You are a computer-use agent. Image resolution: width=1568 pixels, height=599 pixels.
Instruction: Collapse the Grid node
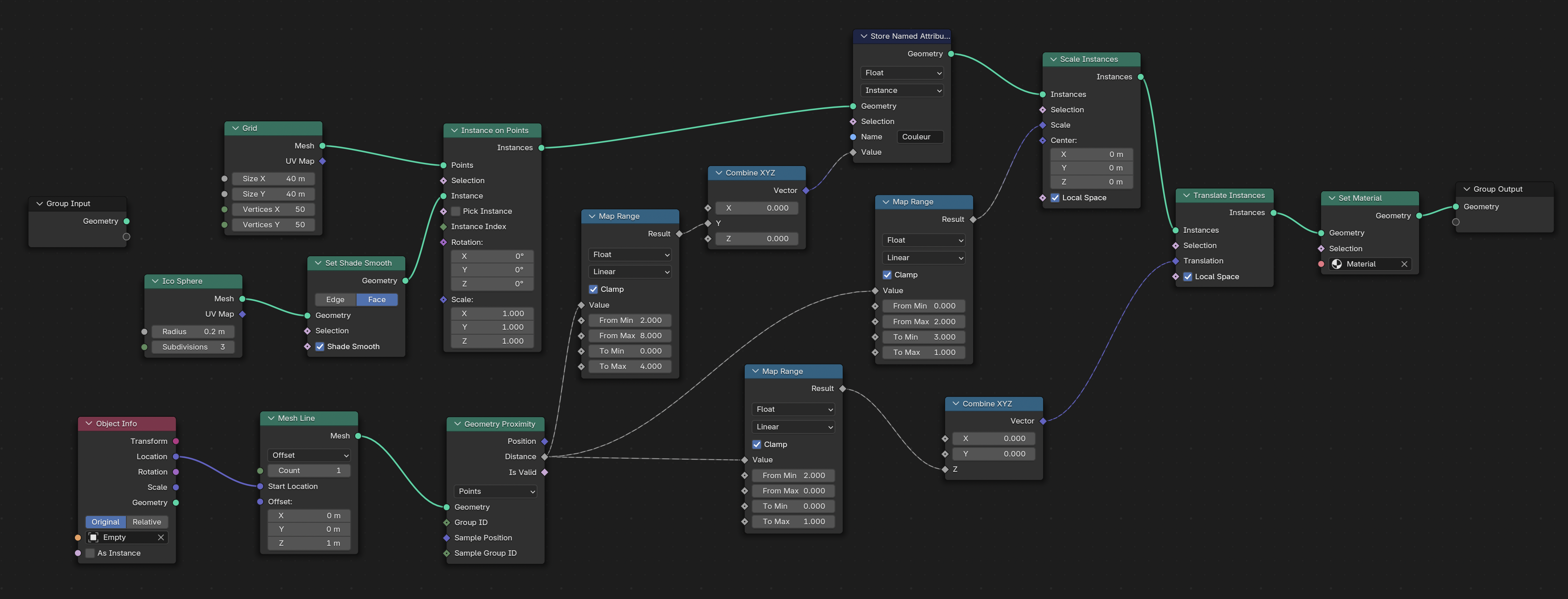pos(236,128)
